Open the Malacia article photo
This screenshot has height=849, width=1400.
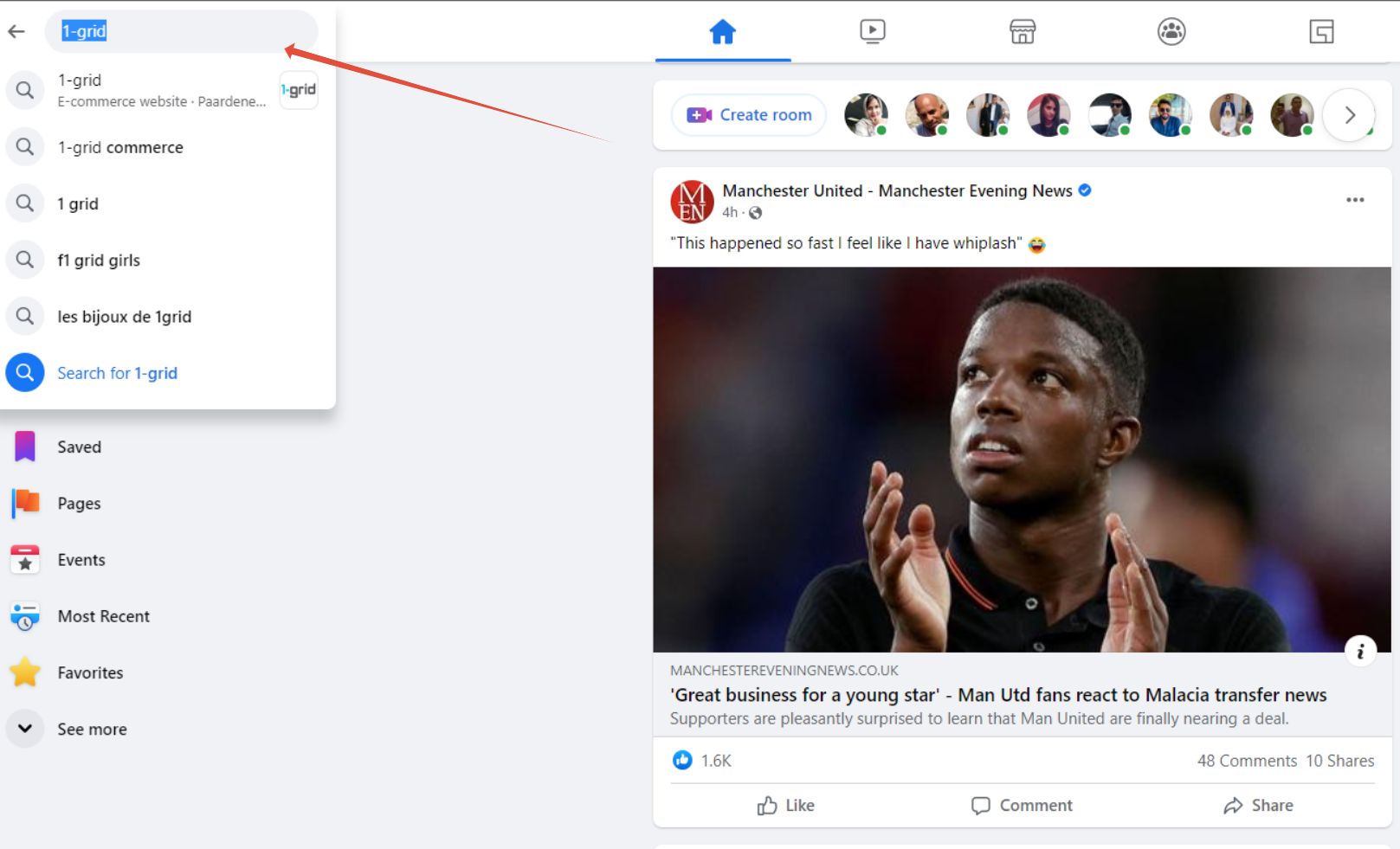tap(1023, 460)
